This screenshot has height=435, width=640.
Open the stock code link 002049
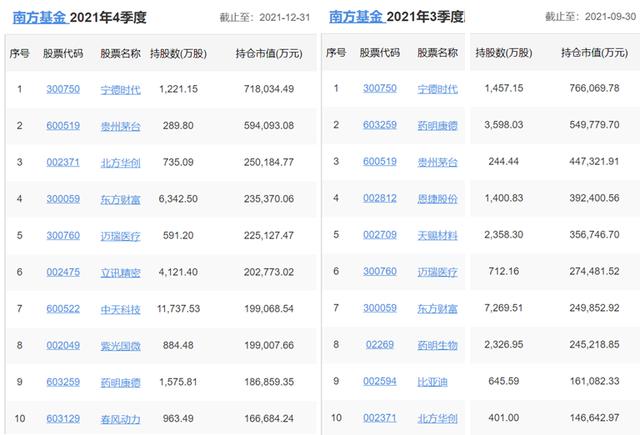(63, 346)
